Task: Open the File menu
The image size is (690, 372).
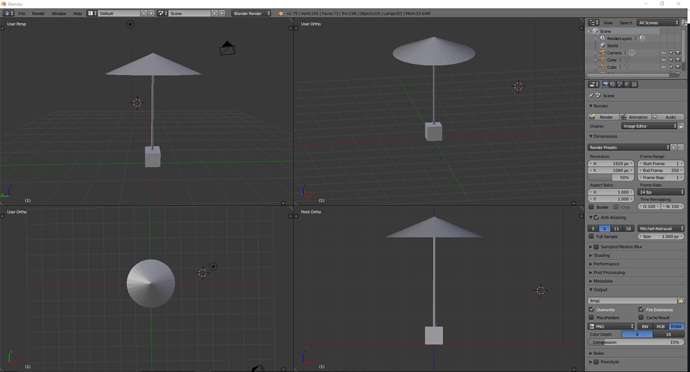Action: tap(22, 13)
